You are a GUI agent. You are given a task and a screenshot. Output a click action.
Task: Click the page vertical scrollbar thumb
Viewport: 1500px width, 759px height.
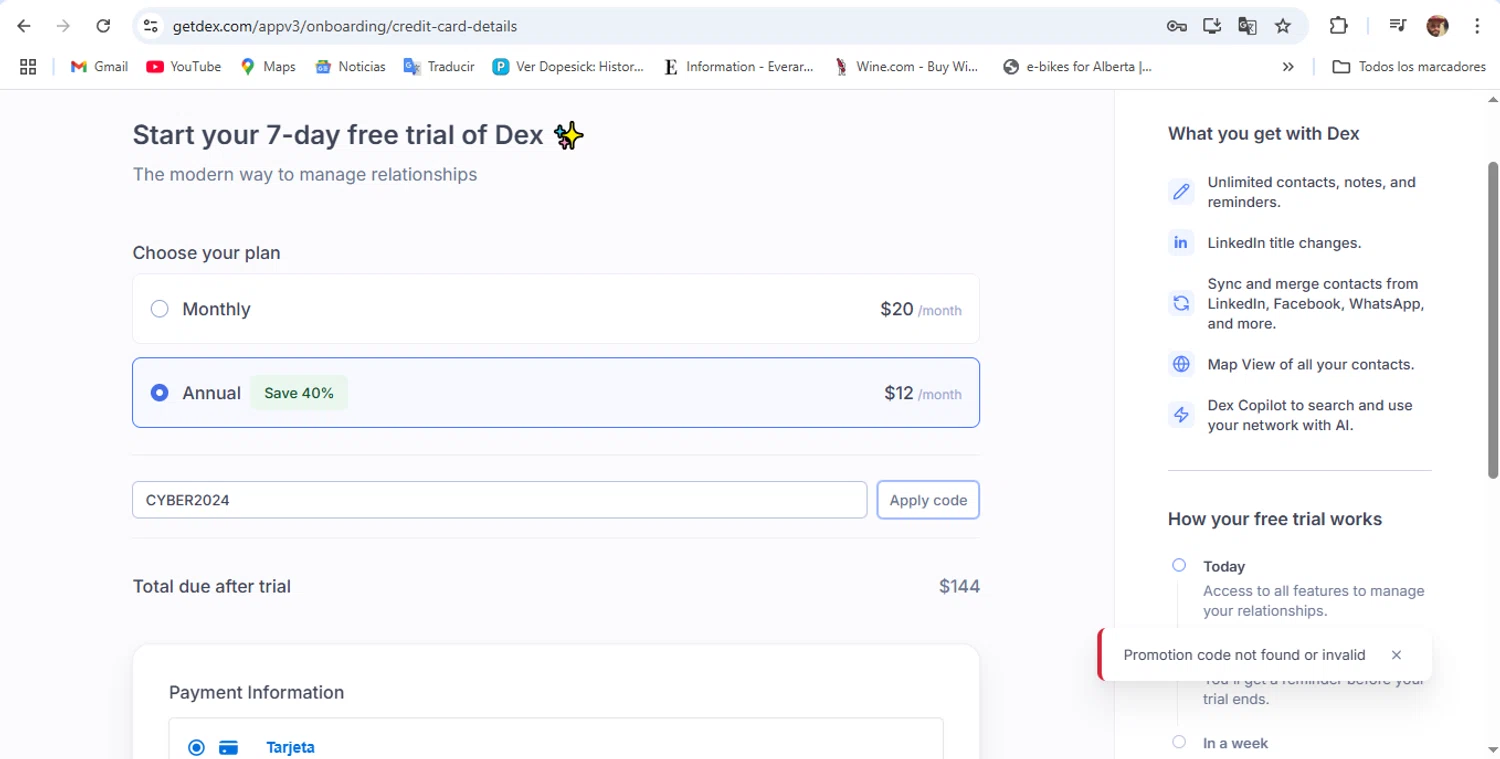(x=1493, y=320)
